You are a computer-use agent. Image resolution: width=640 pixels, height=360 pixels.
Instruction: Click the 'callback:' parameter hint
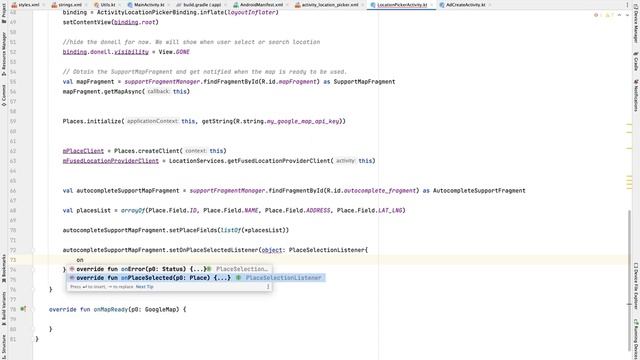click(158, 91)
